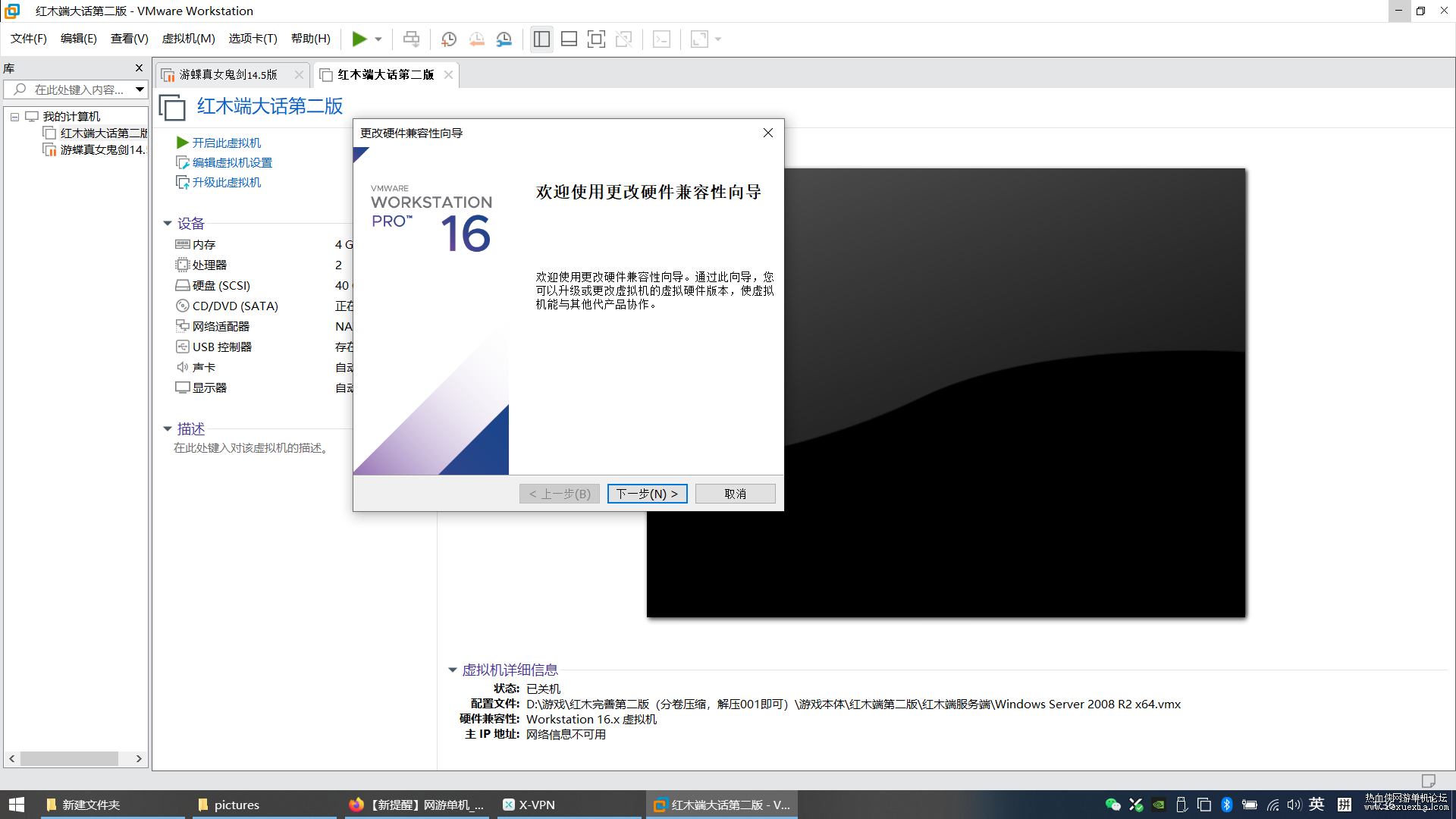The image size is (1456, 819).
Task: Open the Firefox taskbar item
Action: pyautogui.click(x=416, y=805)
